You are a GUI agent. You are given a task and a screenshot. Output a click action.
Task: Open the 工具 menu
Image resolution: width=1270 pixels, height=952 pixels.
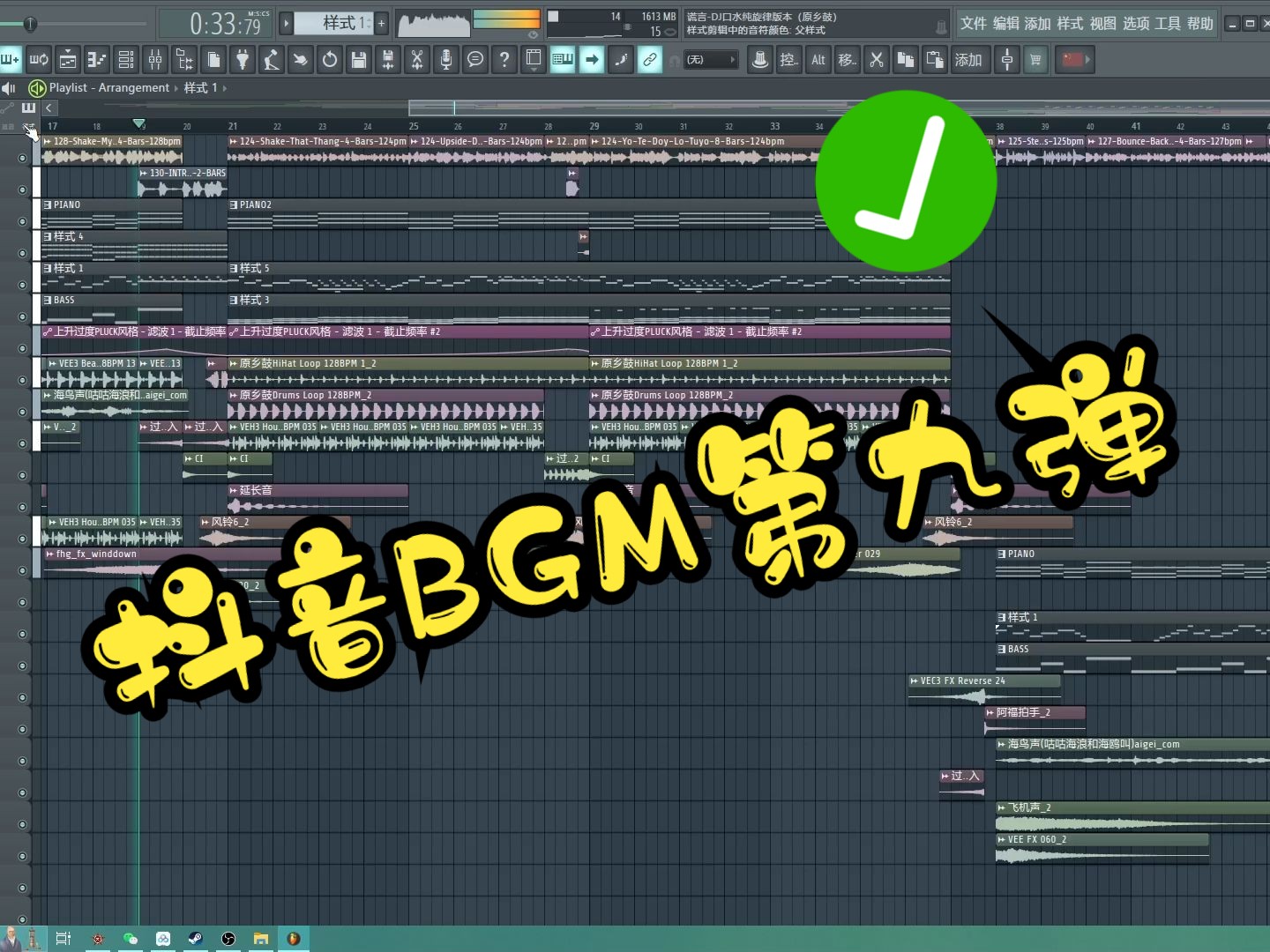(x=1168, y=23)
